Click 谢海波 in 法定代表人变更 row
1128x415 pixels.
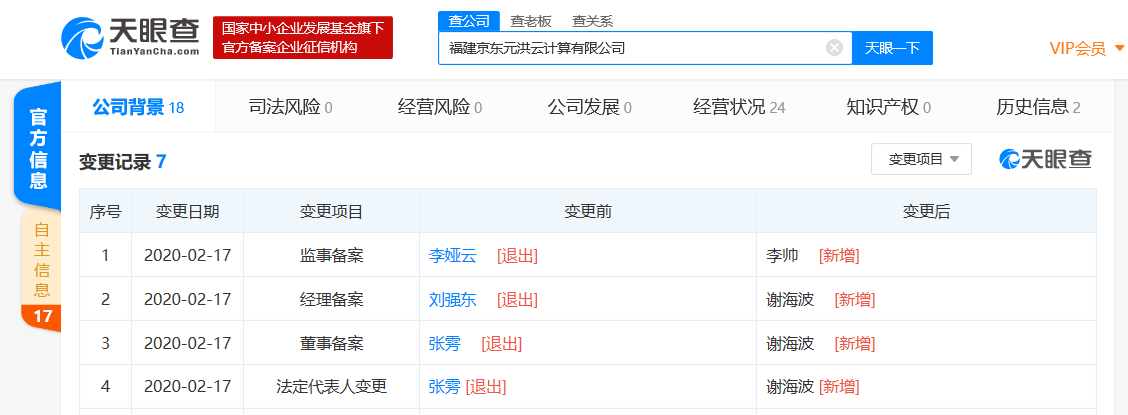pos(791,387)
